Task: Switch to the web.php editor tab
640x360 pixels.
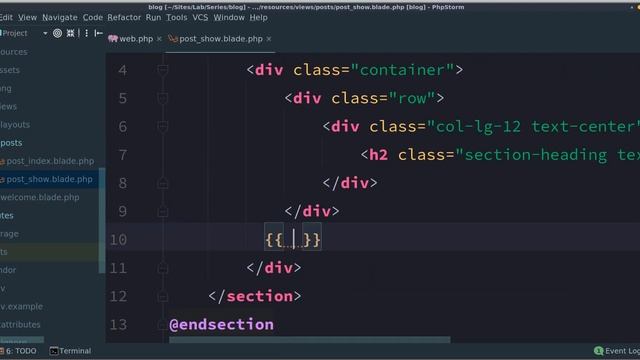Action: click(136, 39)
